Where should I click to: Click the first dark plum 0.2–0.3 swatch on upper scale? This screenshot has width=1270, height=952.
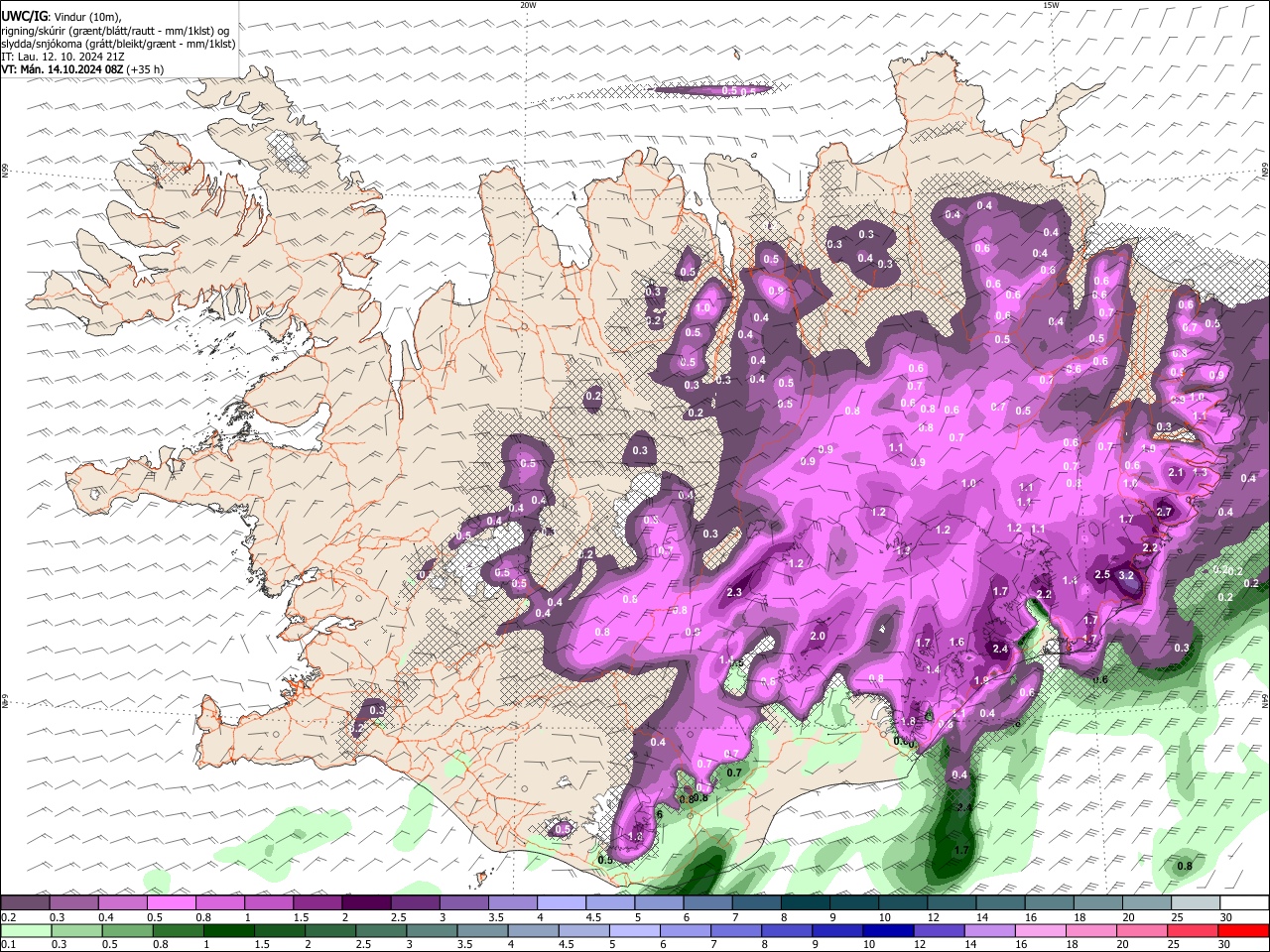tap(25, 902)
